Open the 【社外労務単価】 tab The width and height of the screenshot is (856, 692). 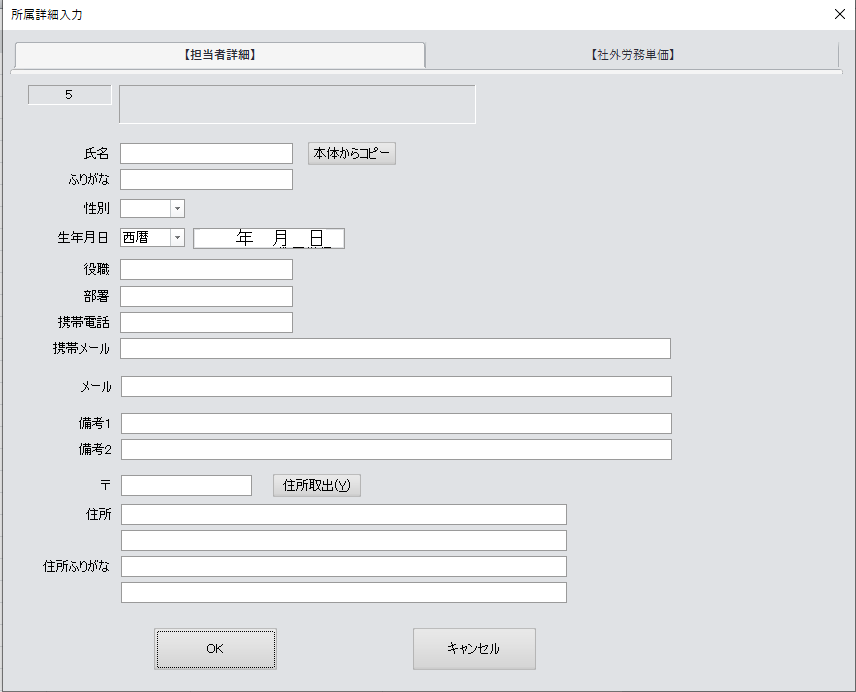pyautogui.click(x=632, y=55)
